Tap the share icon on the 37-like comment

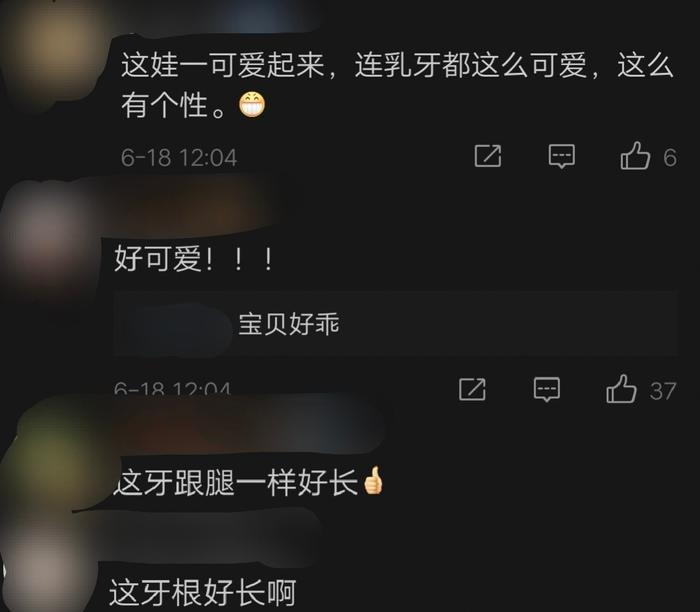click(x=472, y=389)
